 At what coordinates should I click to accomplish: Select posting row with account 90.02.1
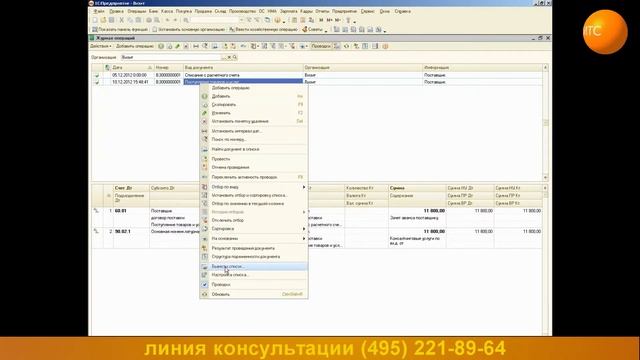(x=317, y=238)
